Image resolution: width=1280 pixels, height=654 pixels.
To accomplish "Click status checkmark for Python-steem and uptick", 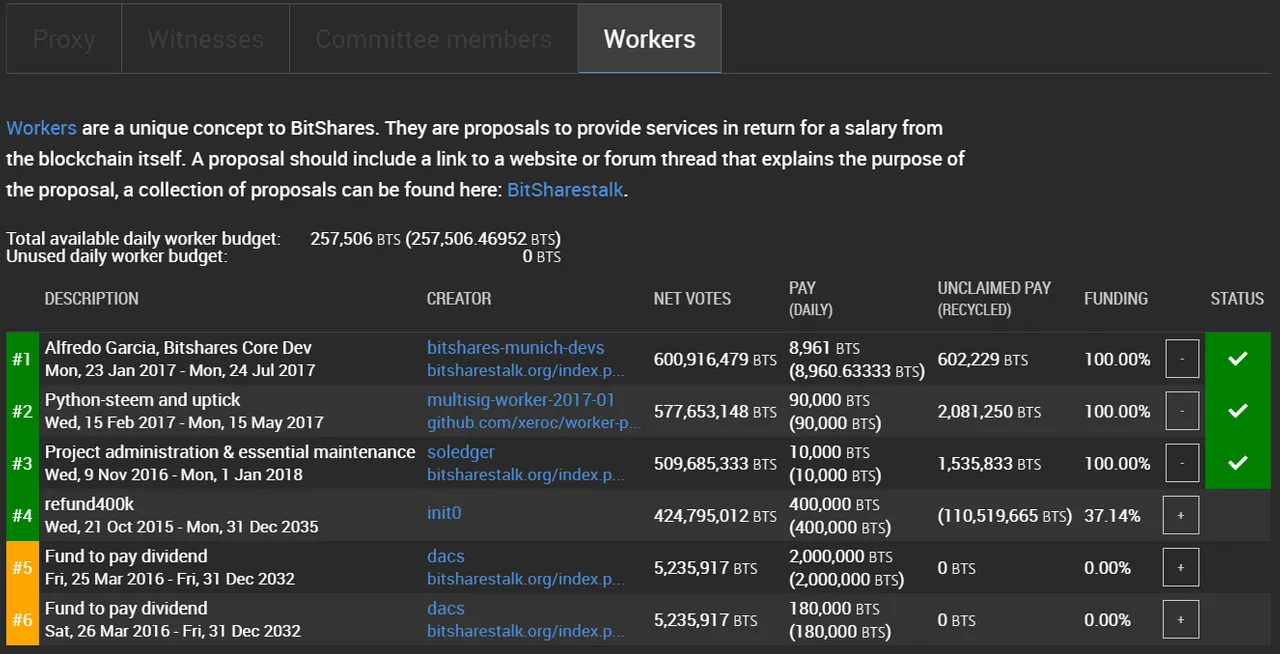I will tap(1238, 411).
